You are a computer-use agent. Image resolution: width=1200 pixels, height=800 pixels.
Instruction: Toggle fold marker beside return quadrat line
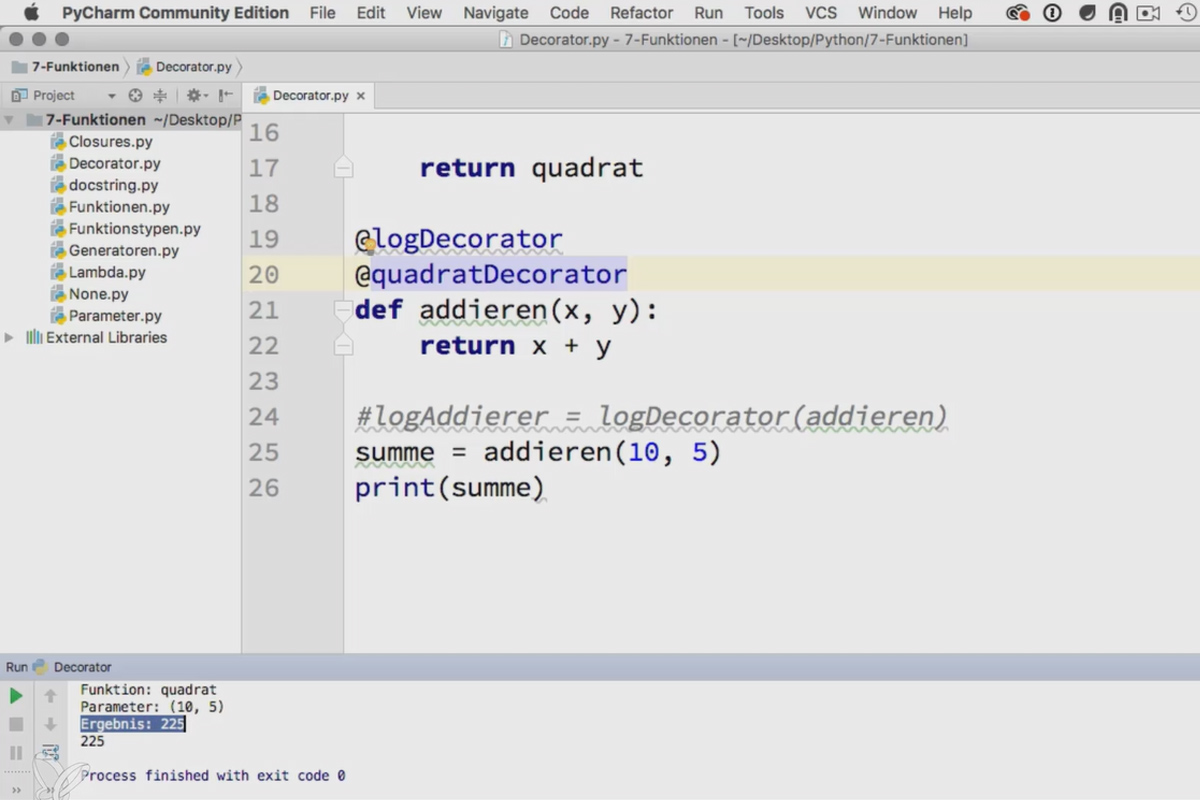click(343, 167)
